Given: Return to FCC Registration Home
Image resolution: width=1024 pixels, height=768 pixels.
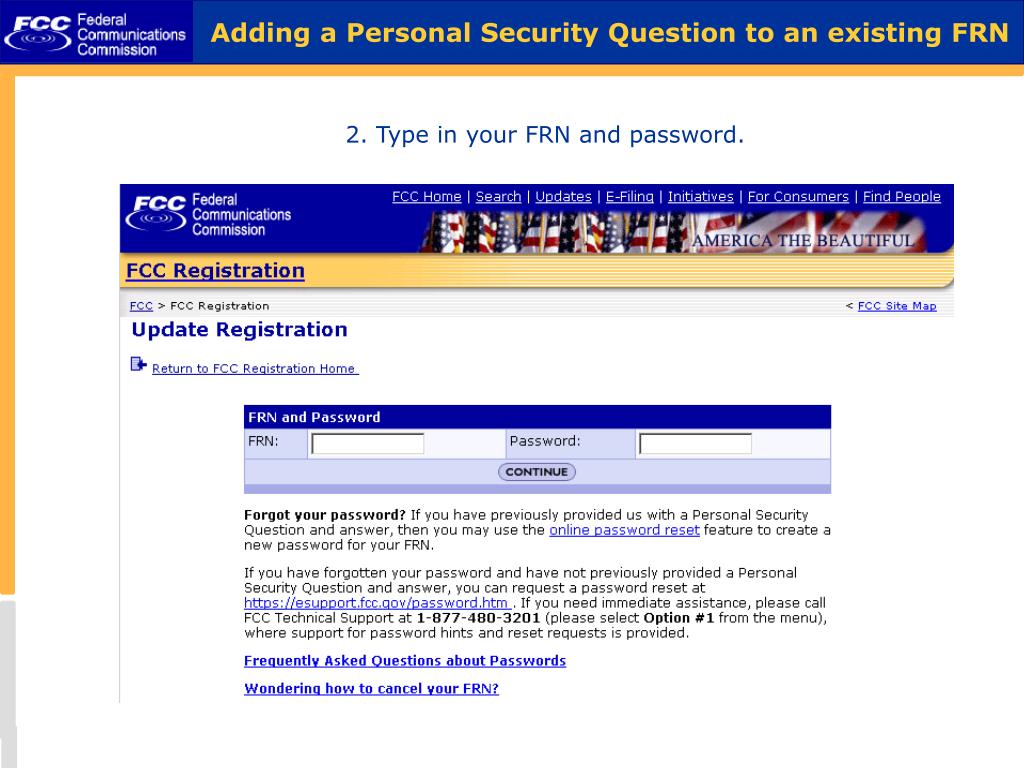Looking at the screenshot, I should click(x=255, y=368).
